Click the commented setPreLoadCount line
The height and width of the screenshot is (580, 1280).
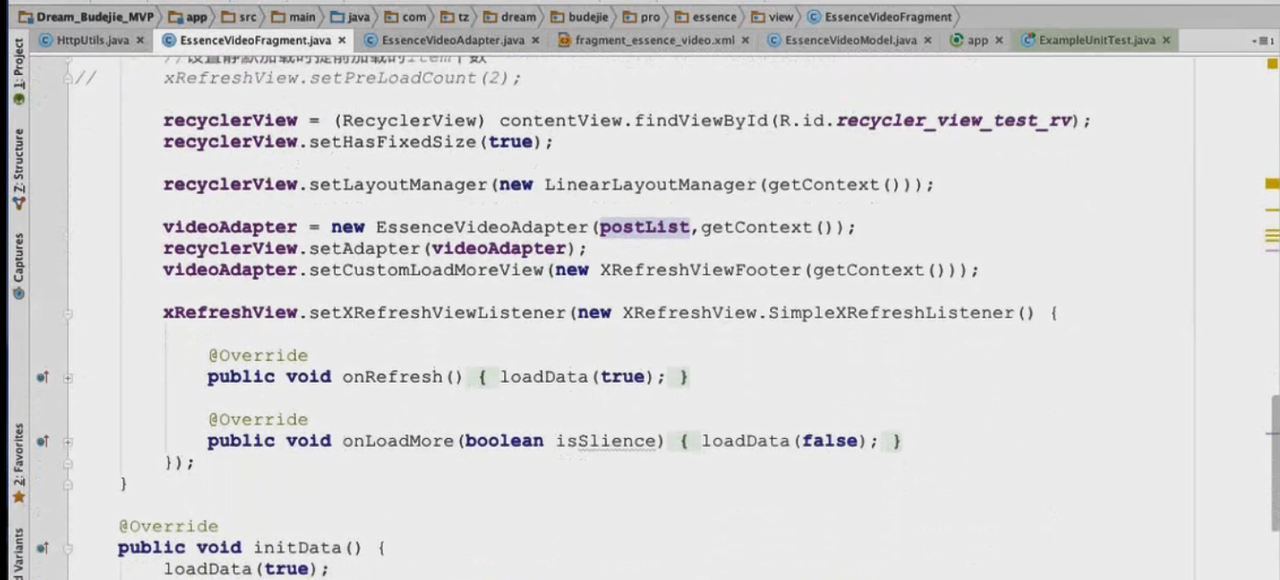pos(342,77)
